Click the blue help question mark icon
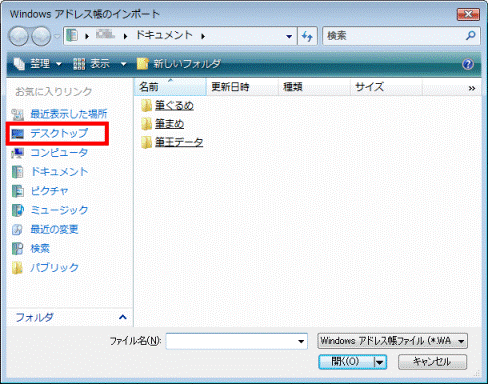 [x=468, y=64]
